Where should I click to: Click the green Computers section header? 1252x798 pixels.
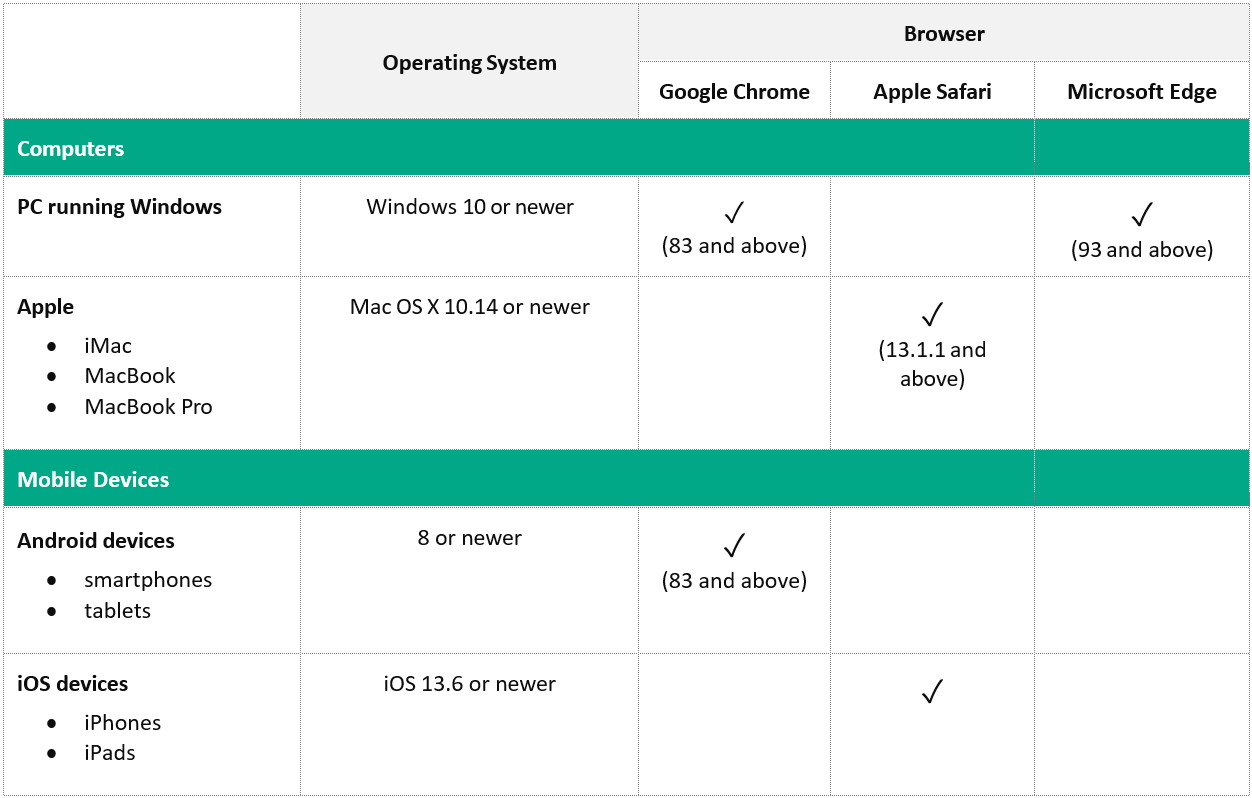point(71,149)
